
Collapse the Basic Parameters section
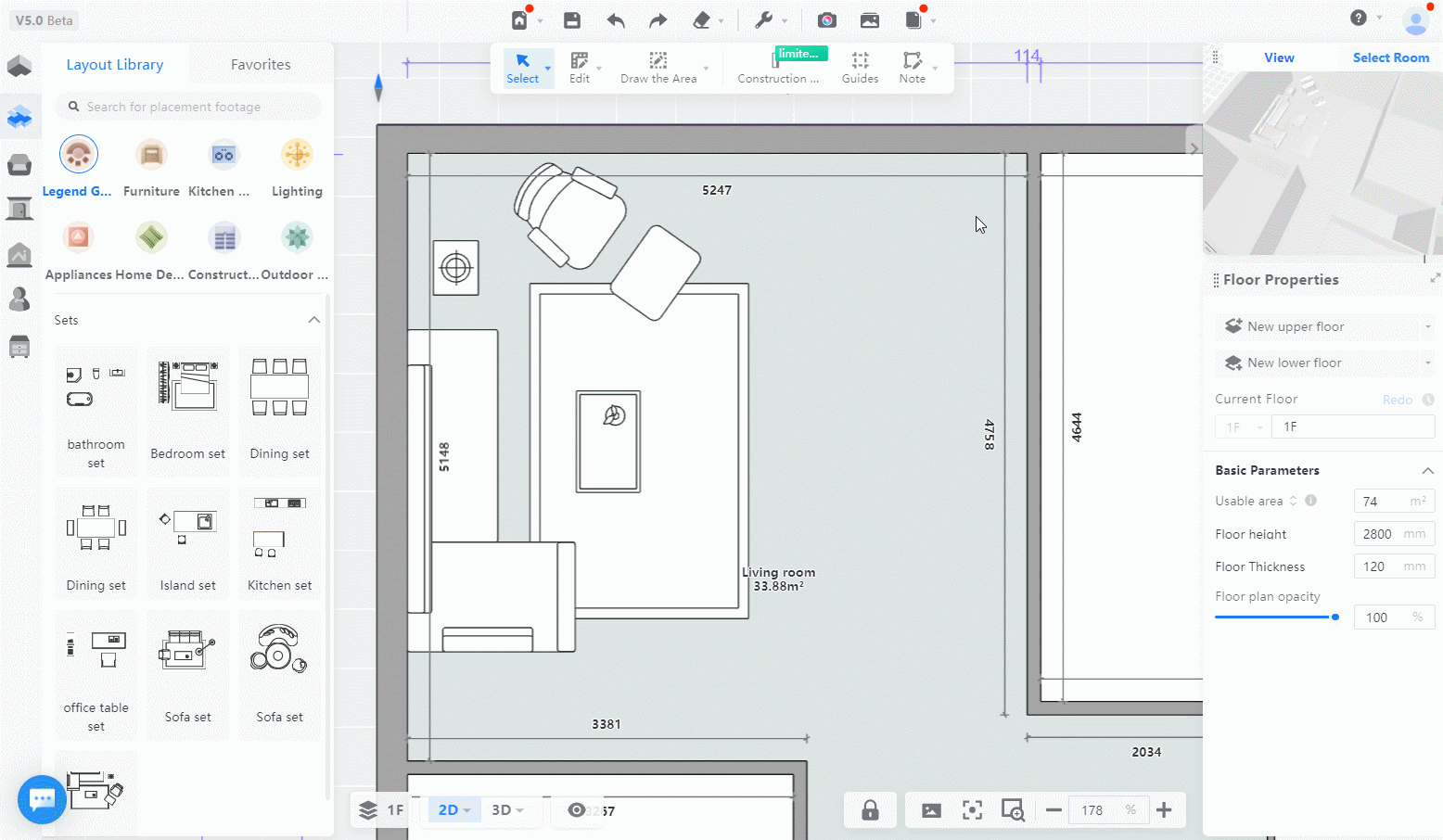[1427, 471]
